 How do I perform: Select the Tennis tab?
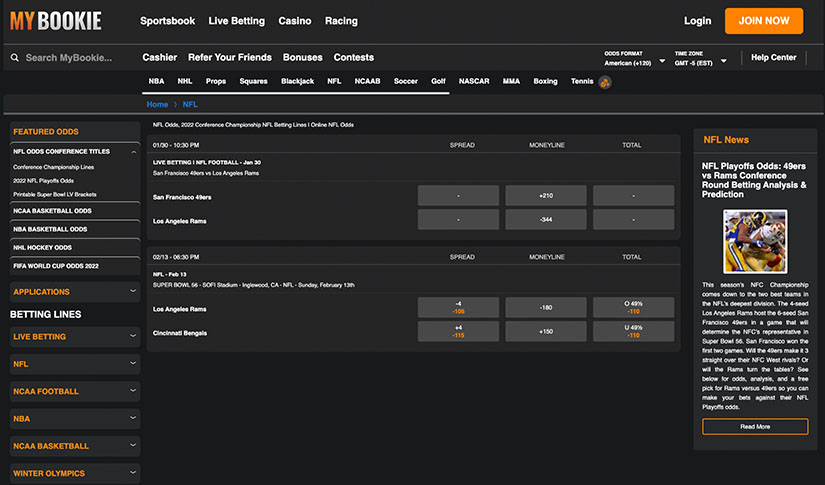click(582, 81)
